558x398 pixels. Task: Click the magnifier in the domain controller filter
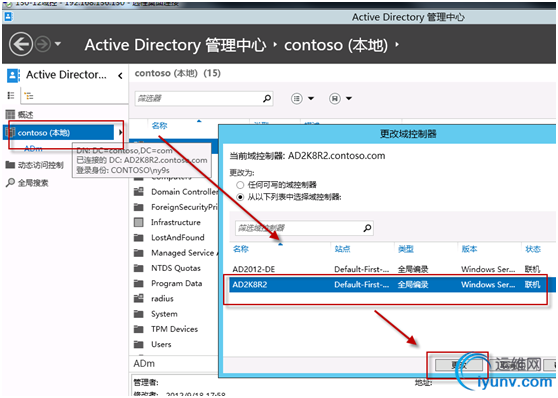[x=367, y=228]
